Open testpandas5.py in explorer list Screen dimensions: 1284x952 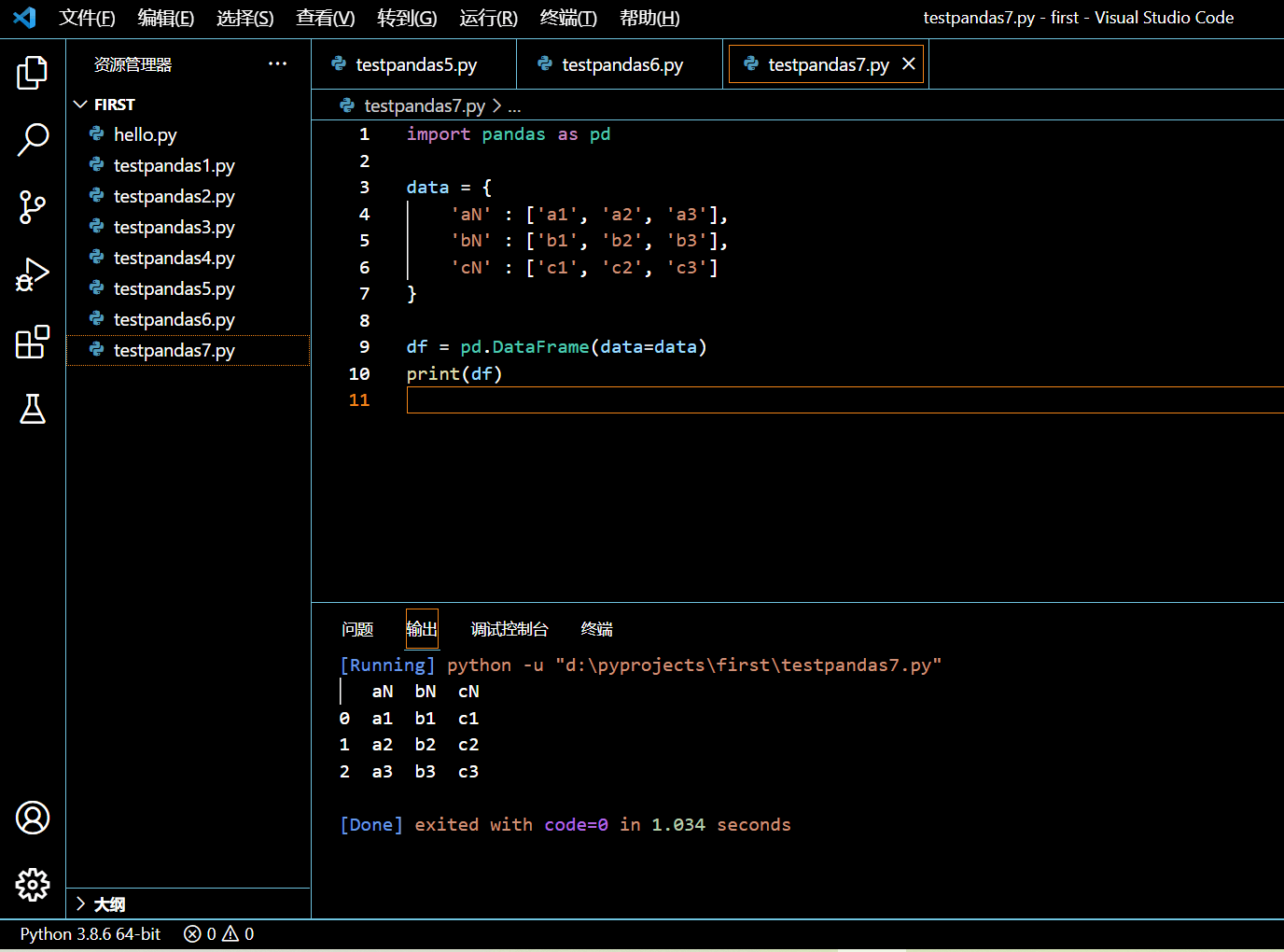188,288
